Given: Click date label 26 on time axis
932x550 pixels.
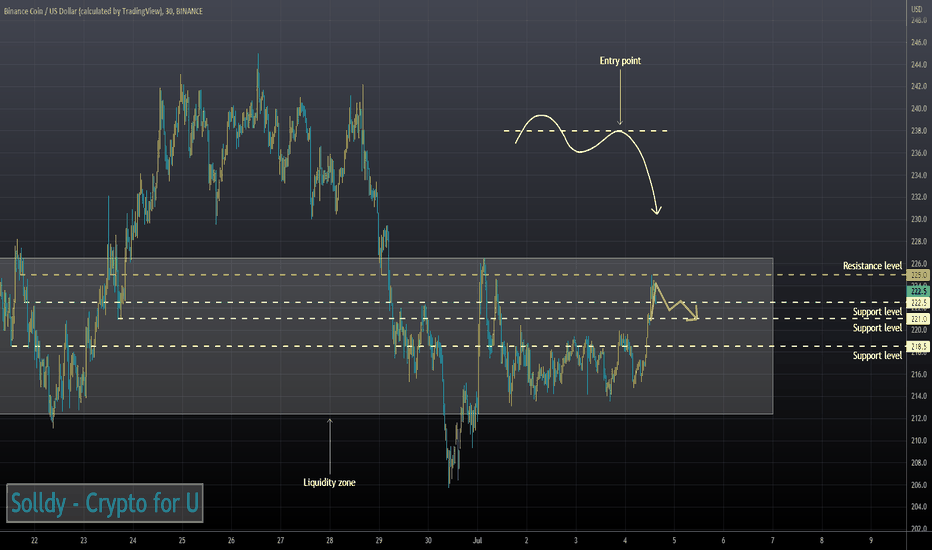Looking at the screenshot, I should pos(231,540).
